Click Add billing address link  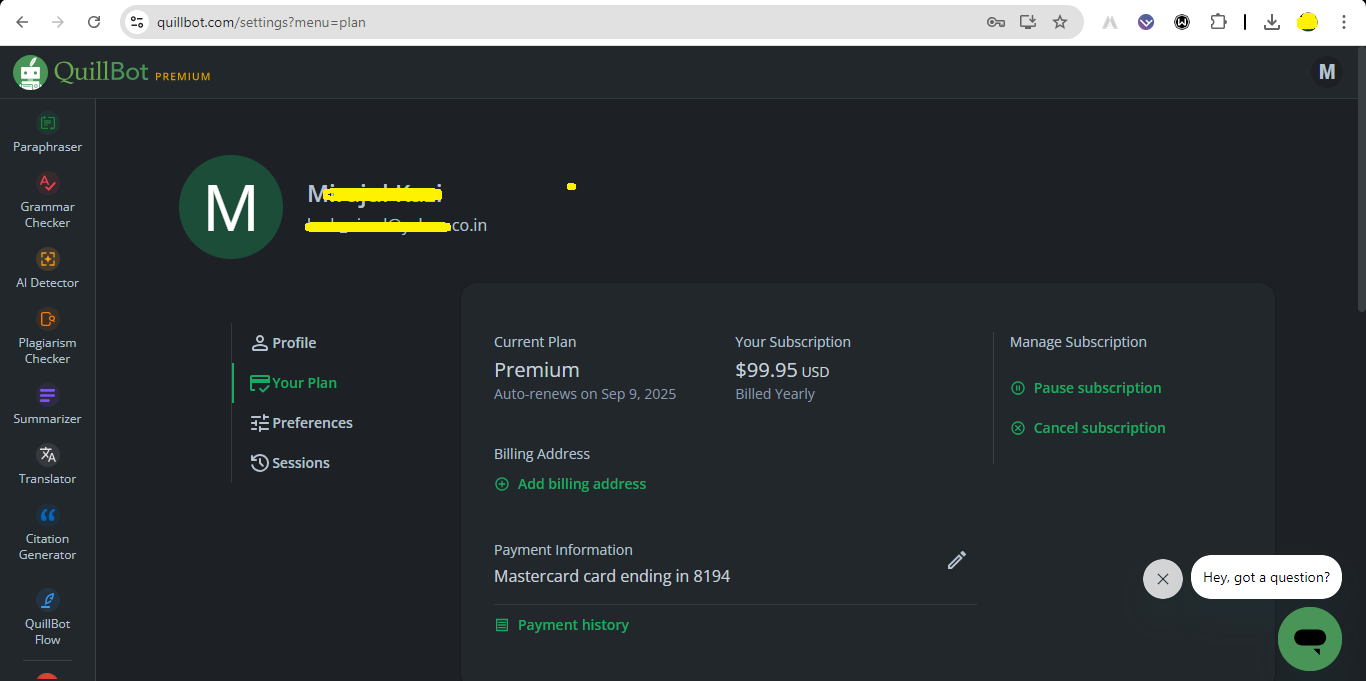point(570,484)
